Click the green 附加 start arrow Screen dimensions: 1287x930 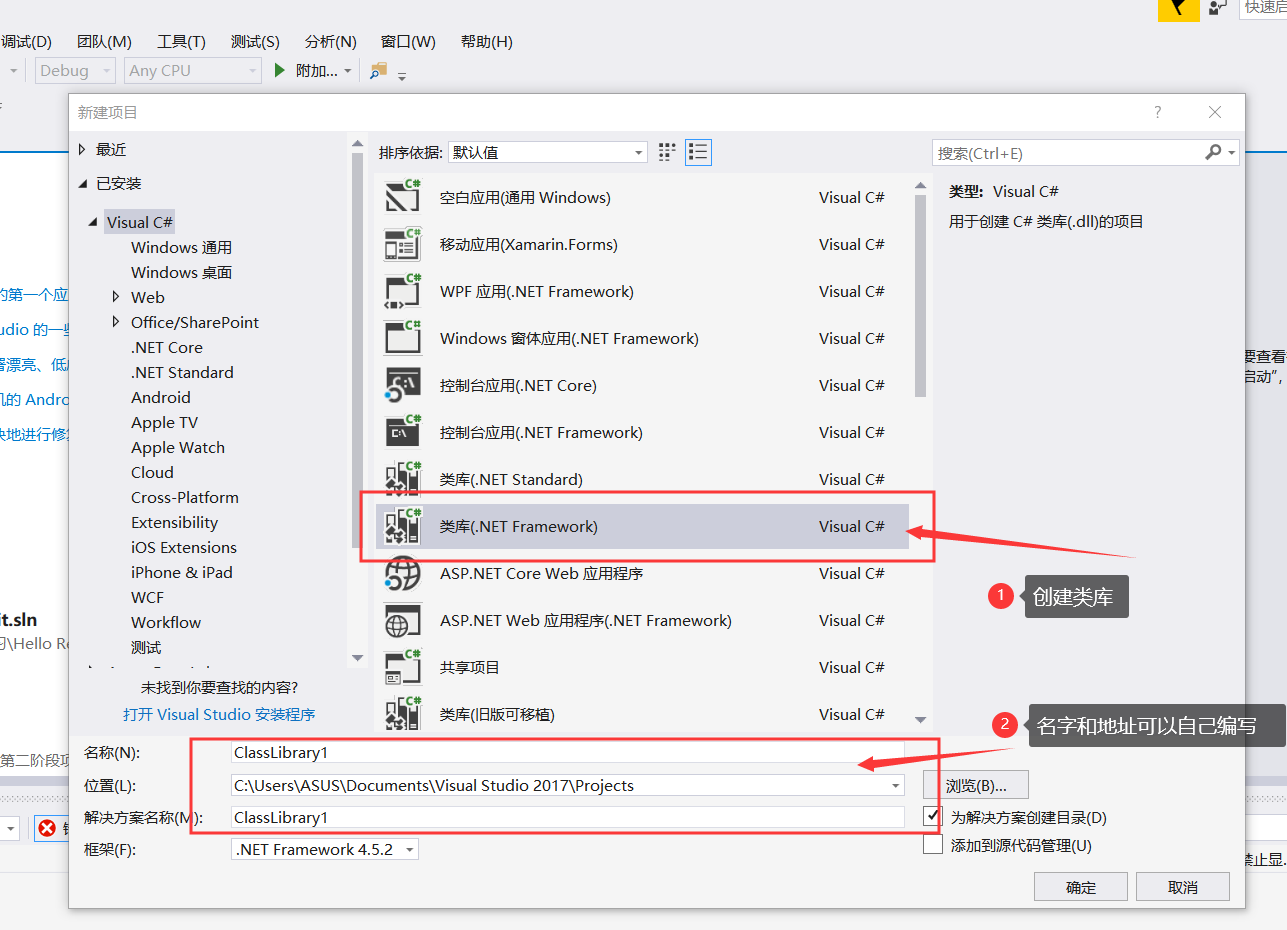coord(281,70)
